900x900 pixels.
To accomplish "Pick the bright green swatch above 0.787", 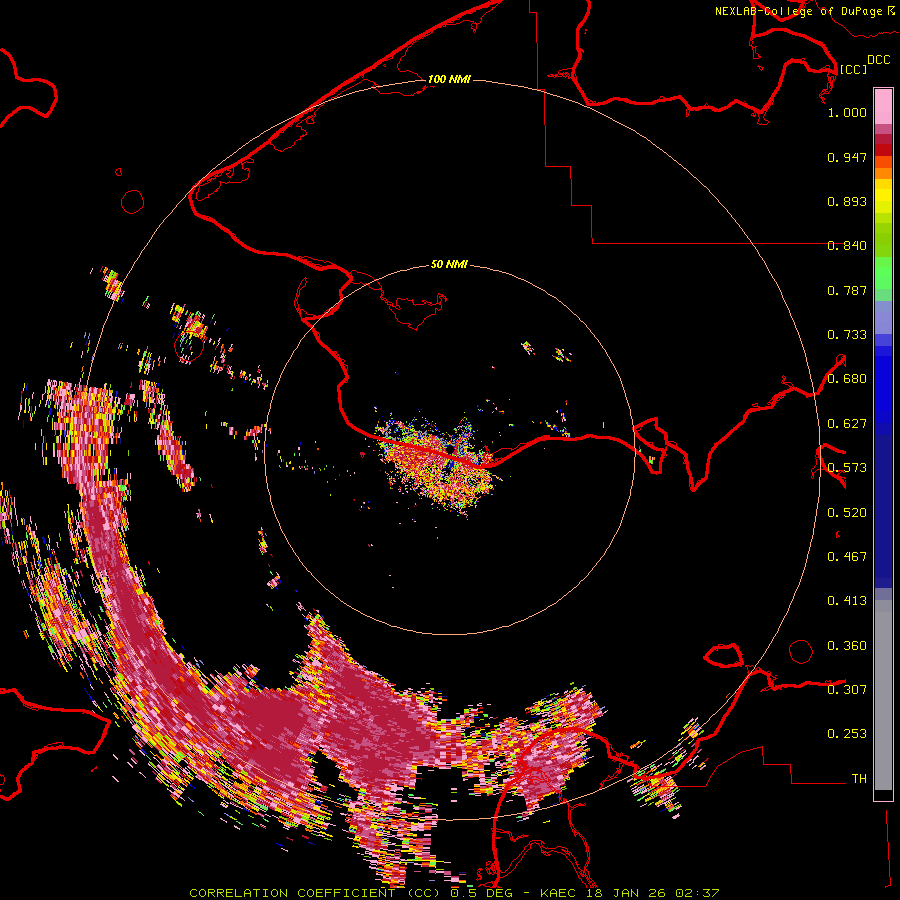I will tap(883, 272).
